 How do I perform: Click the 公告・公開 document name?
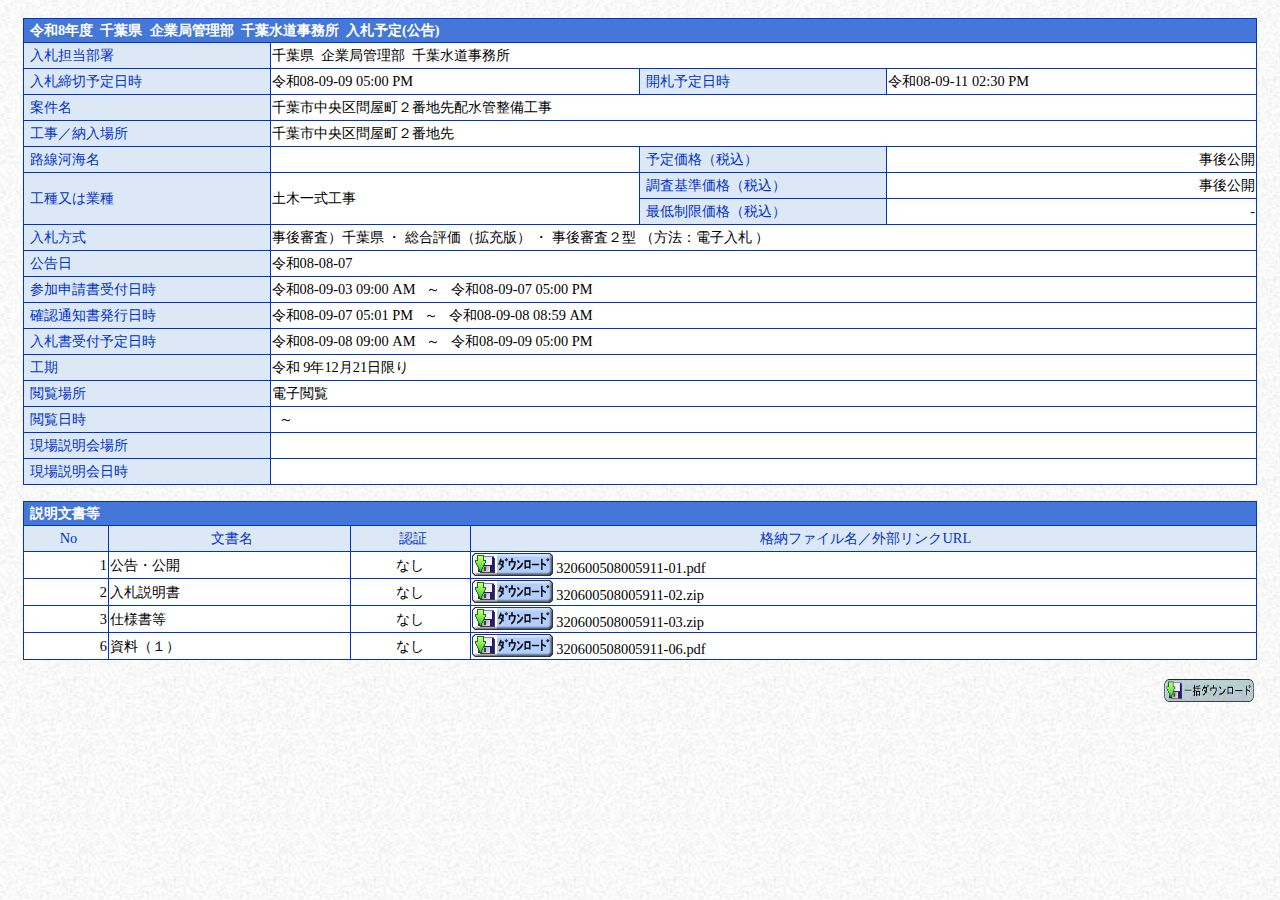[145, 565]
